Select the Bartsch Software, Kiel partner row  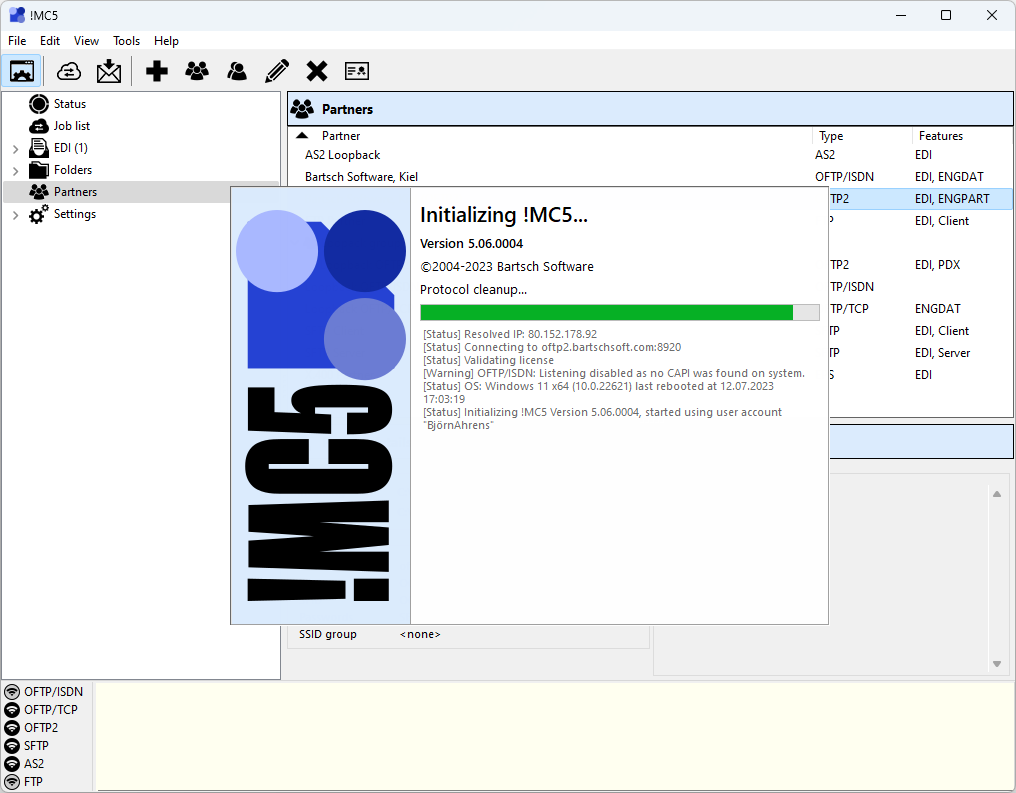click(651, 177)
